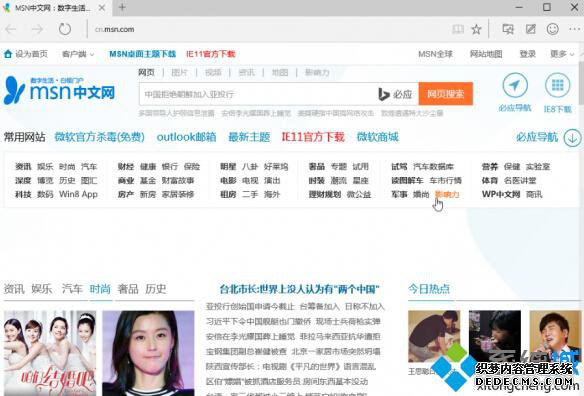The width and height of the screenshot is (584, 396).
Task: Open new tab with plus button
Action: (x=122, y=7)
